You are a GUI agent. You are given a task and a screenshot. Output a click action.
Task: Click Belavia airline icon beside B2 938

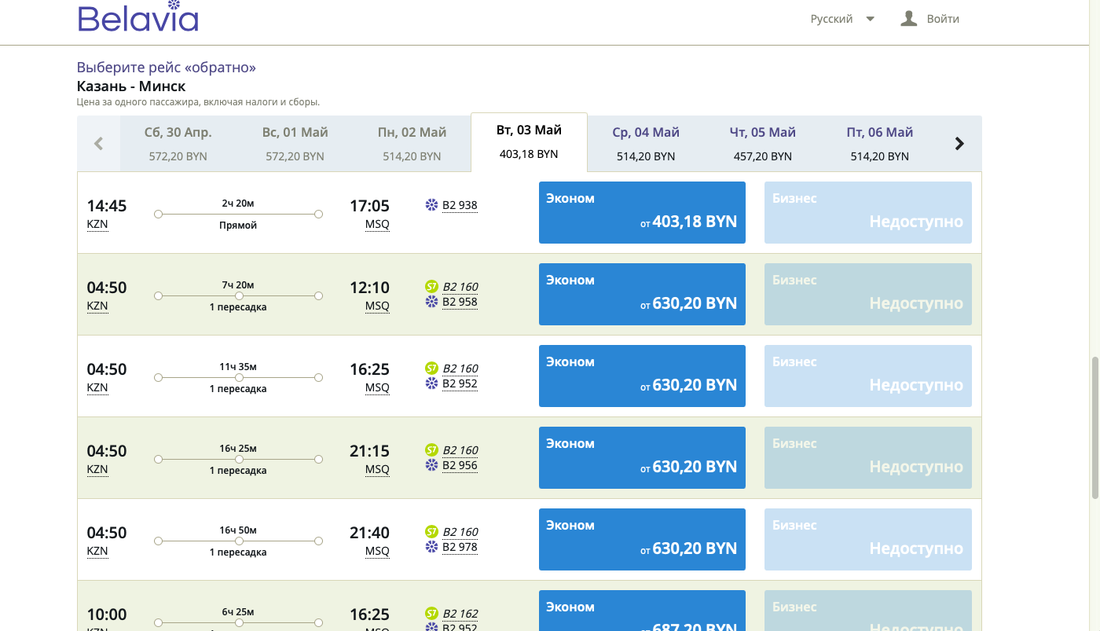432,205
